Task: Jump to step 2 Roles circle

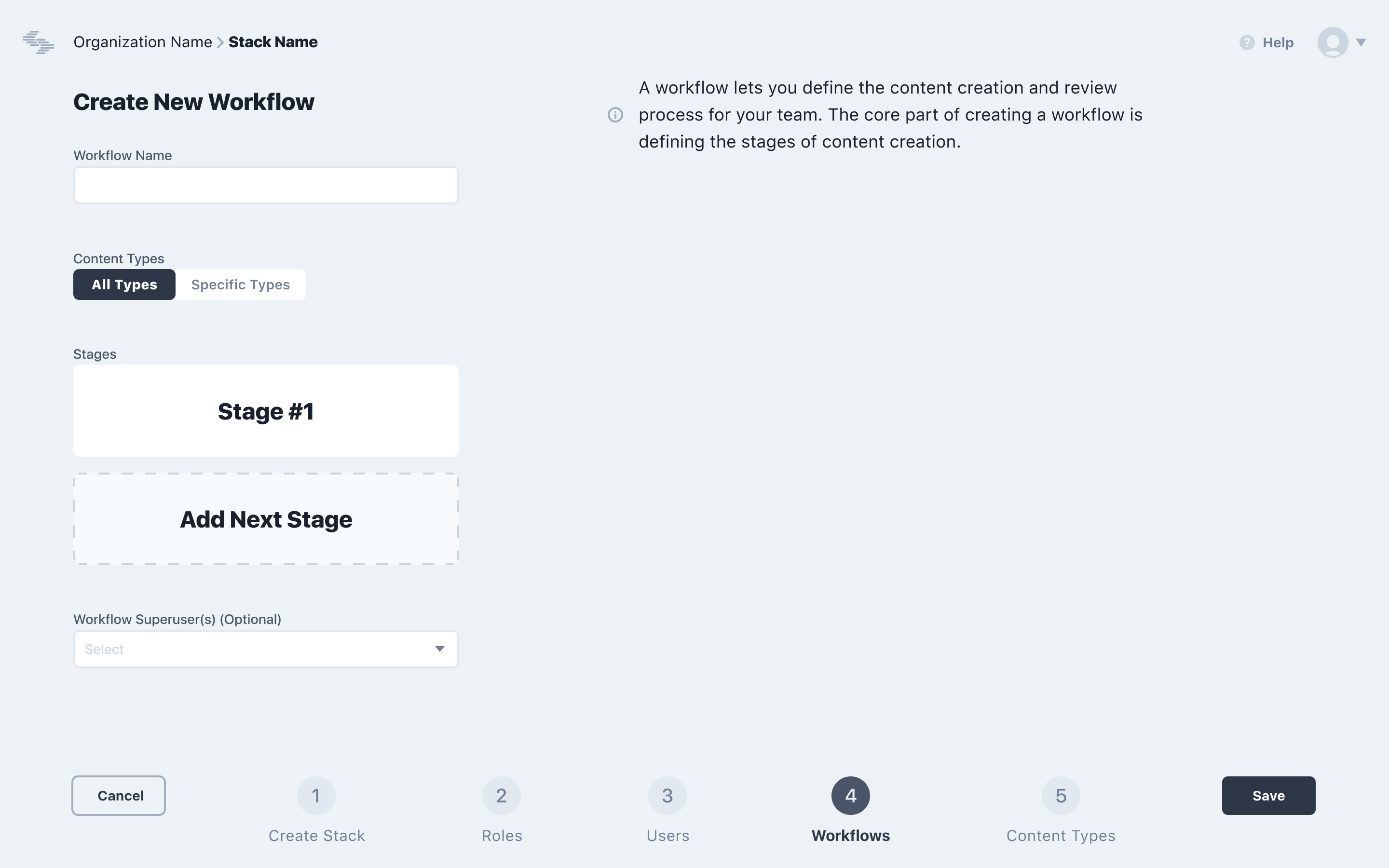Action: coord(501,796)
